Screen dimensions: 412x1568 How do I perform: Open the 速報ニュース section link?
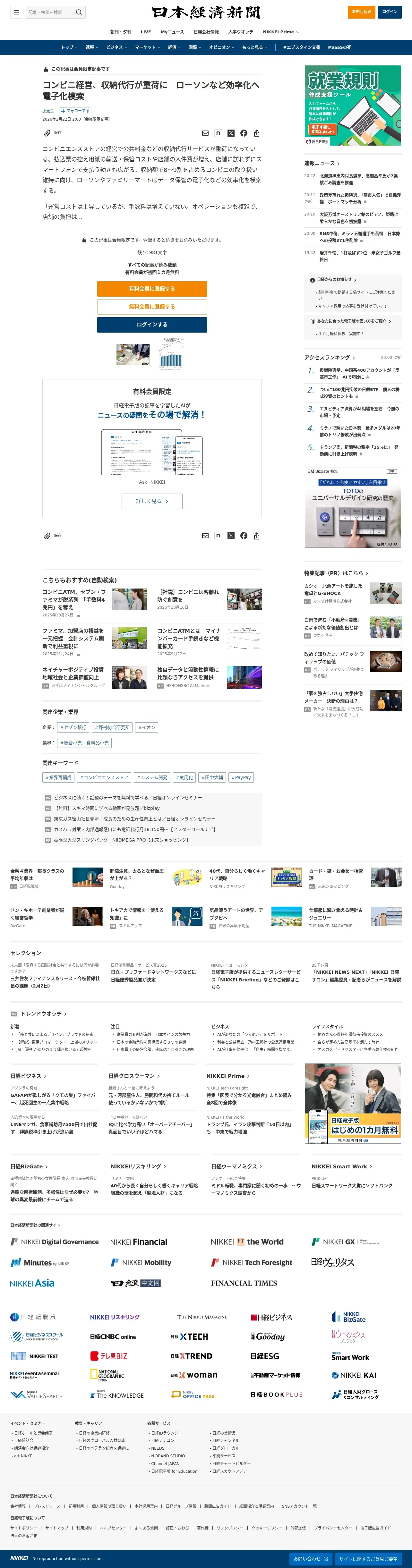pyautogui.click(x=322, y=163)
